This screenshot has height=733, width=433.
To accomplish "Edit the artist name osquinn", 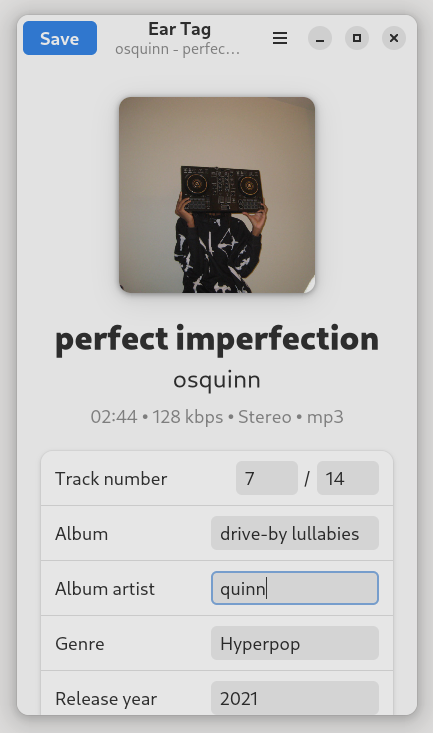I will pyautogui.click(x=217, y=380).
